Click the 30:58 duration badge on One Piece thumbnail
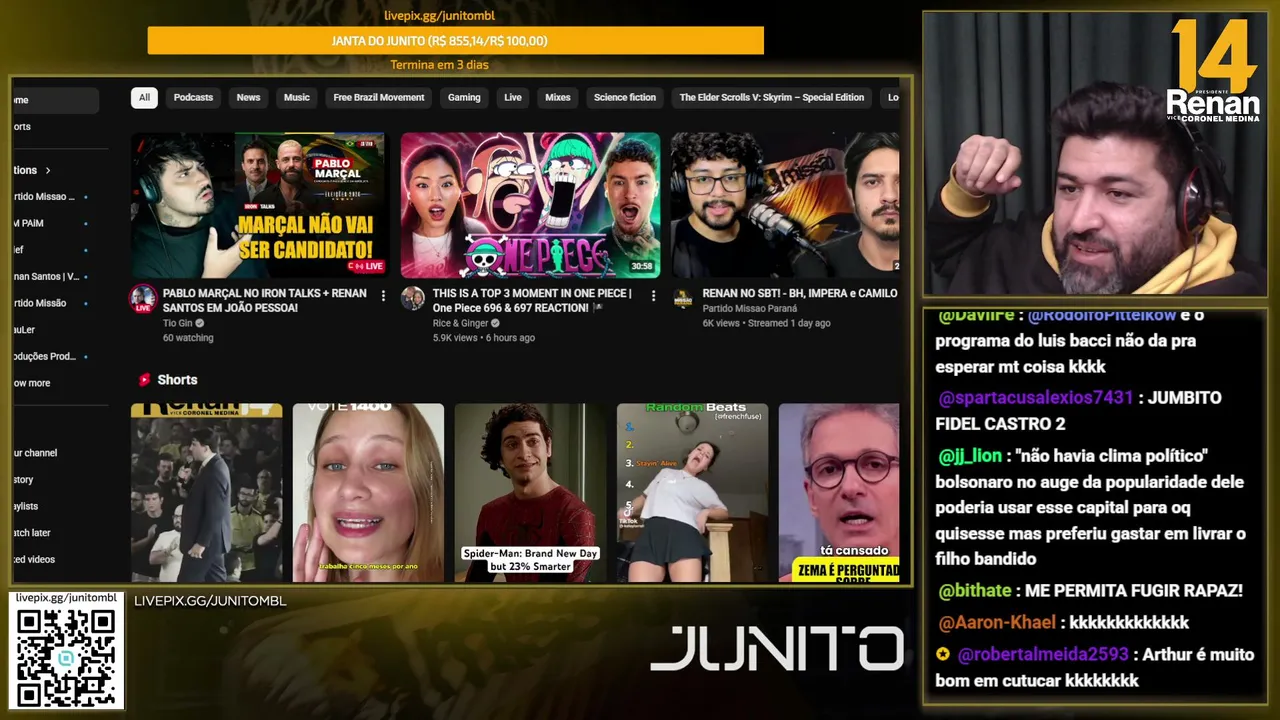The height and width of the screenshot is (720, 1280). click(x=642, y=266)
